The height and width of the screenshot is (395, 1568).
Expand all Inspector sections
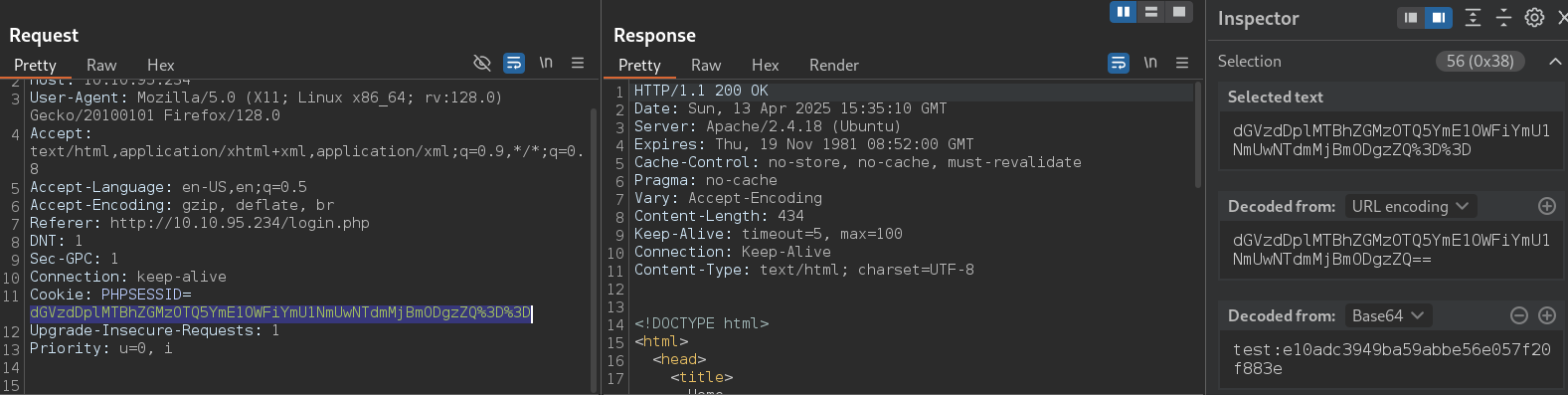(1474, 17)
